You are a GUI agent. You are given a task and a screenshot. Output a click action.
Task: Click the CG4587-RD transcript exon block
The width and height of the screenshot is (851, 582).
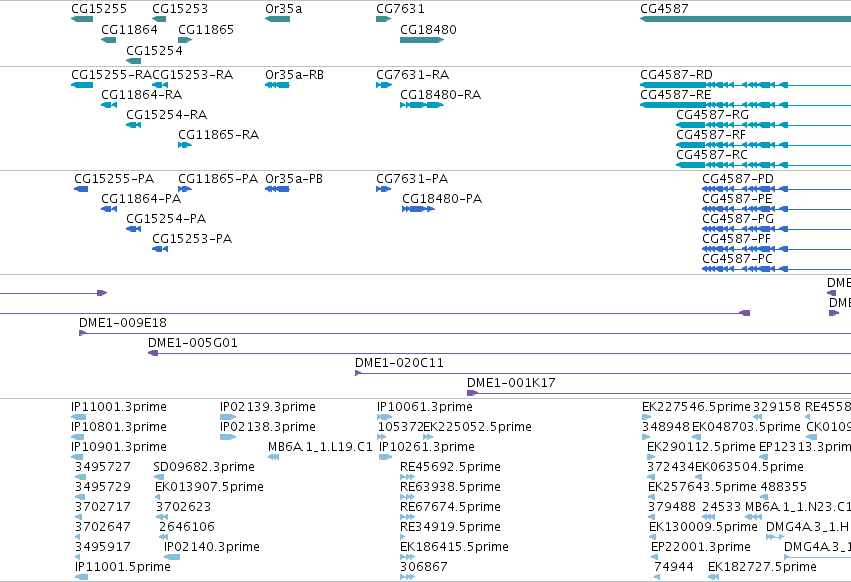[673, 85]
